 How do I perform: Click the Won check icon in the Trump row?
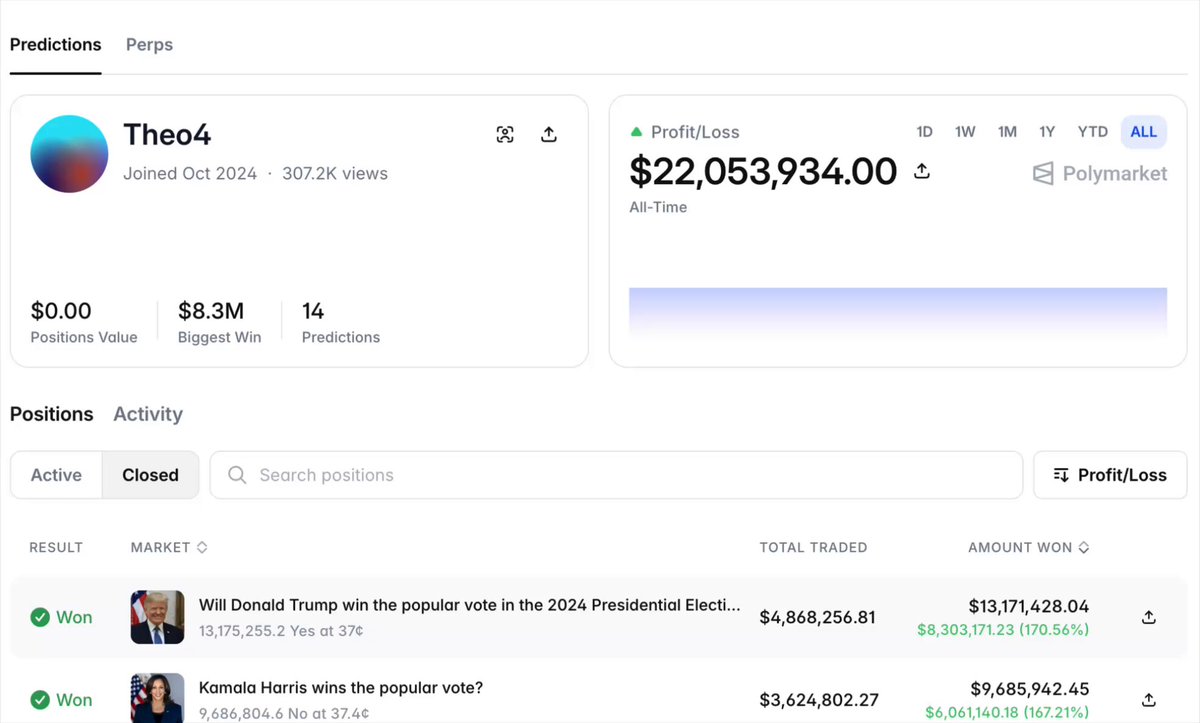pos(40,617)
